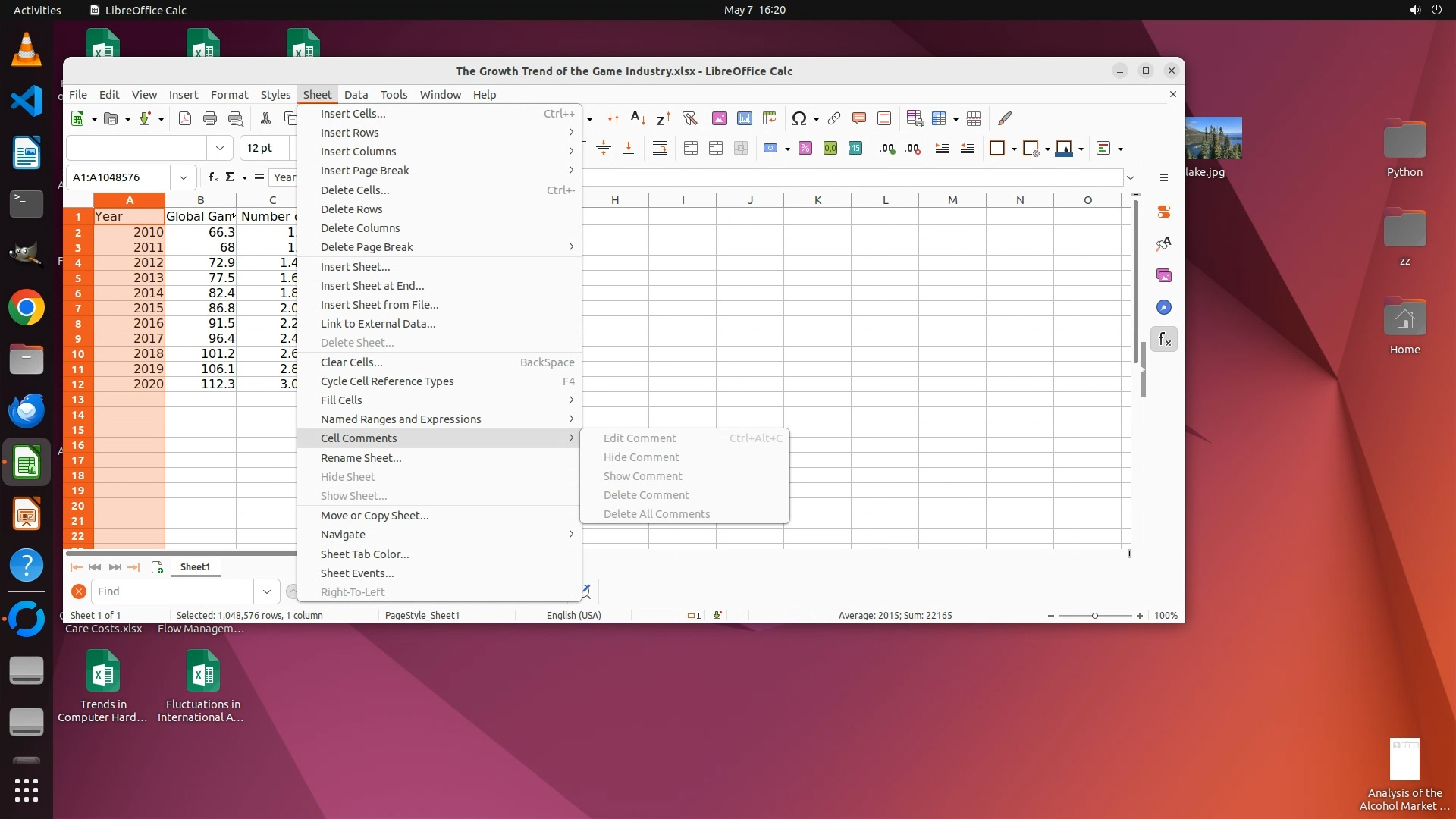Click Format as Percent icon
Screen dimensions: 1456x819
(805, 148)
